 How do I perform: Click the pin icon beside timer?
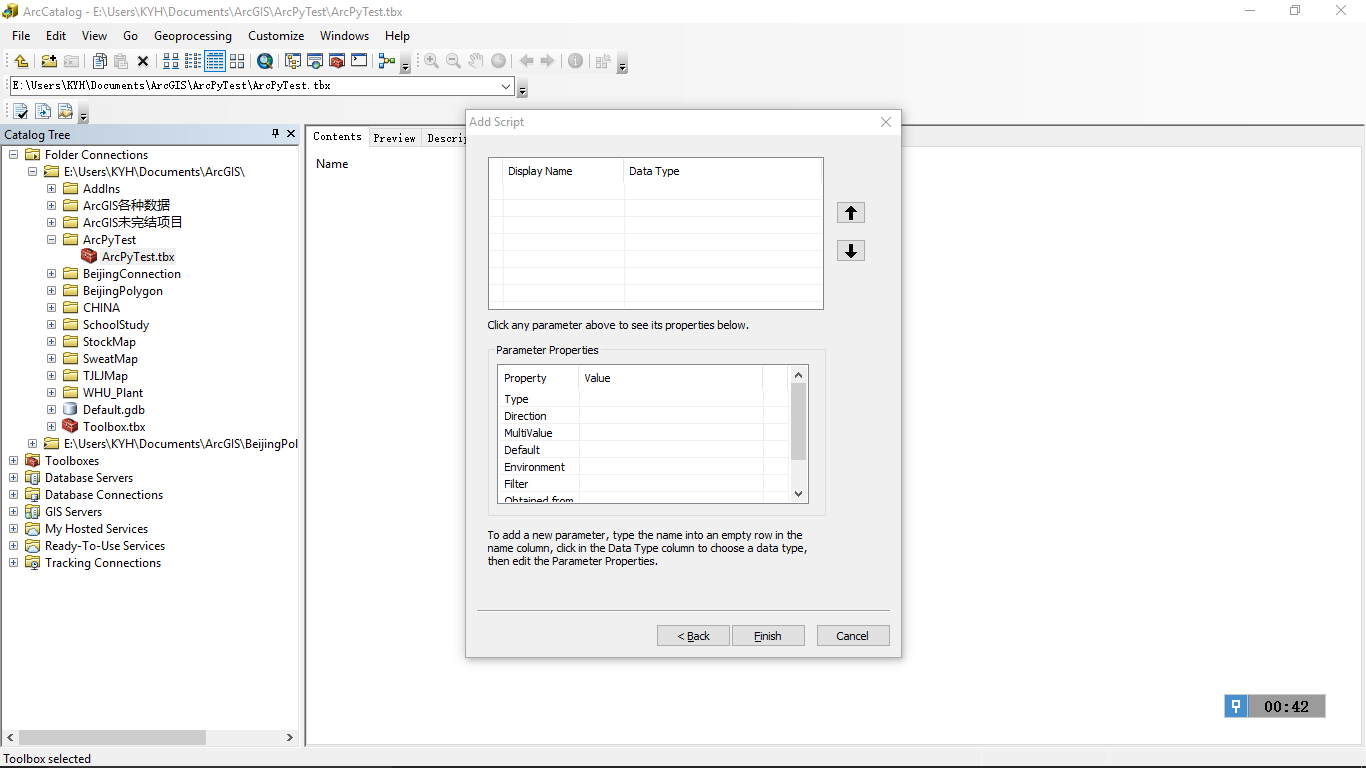(x=1236, y=707)
